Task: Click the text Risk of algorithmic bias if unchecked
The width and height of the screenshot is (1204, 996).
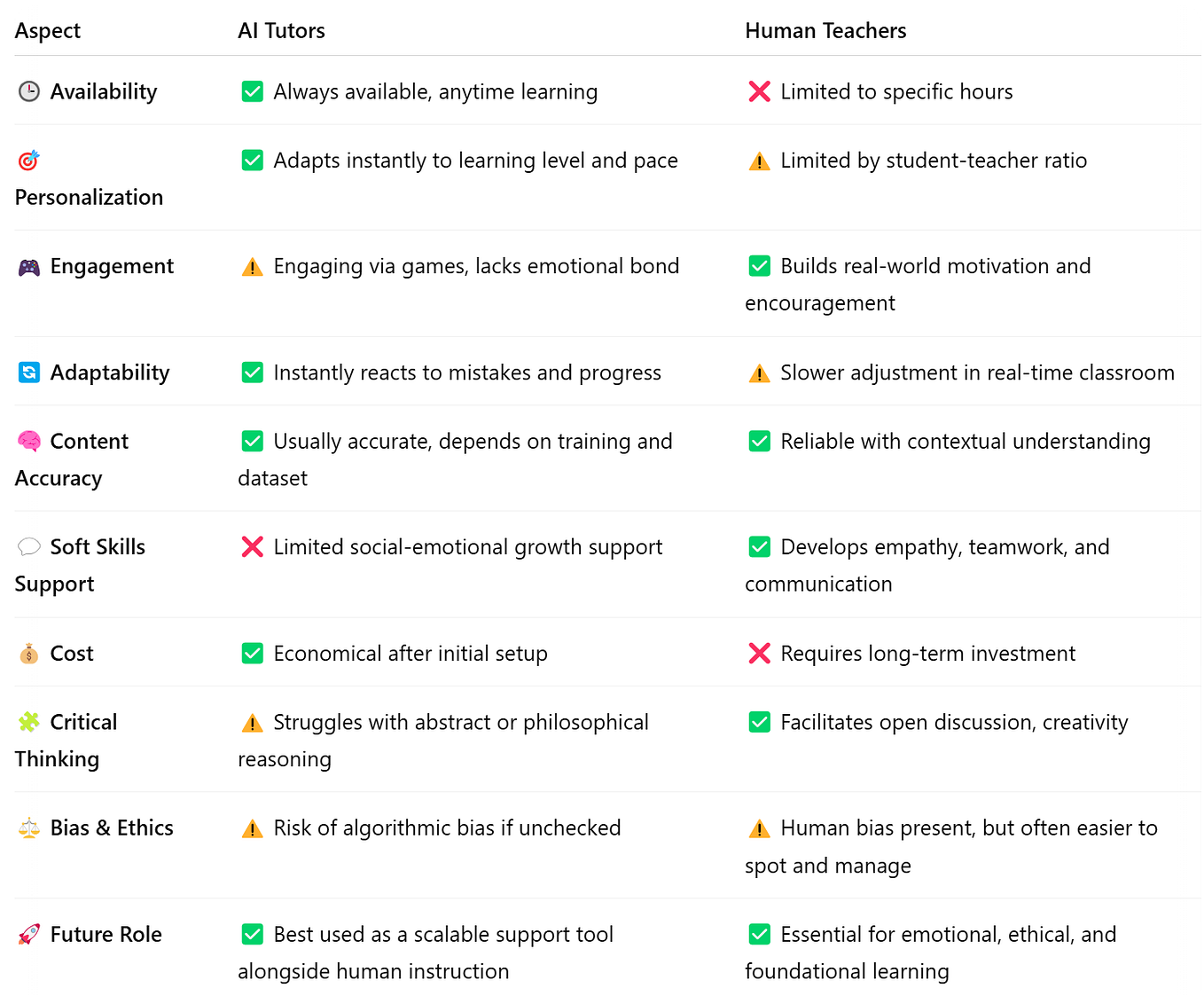Action: coord(447,828)
